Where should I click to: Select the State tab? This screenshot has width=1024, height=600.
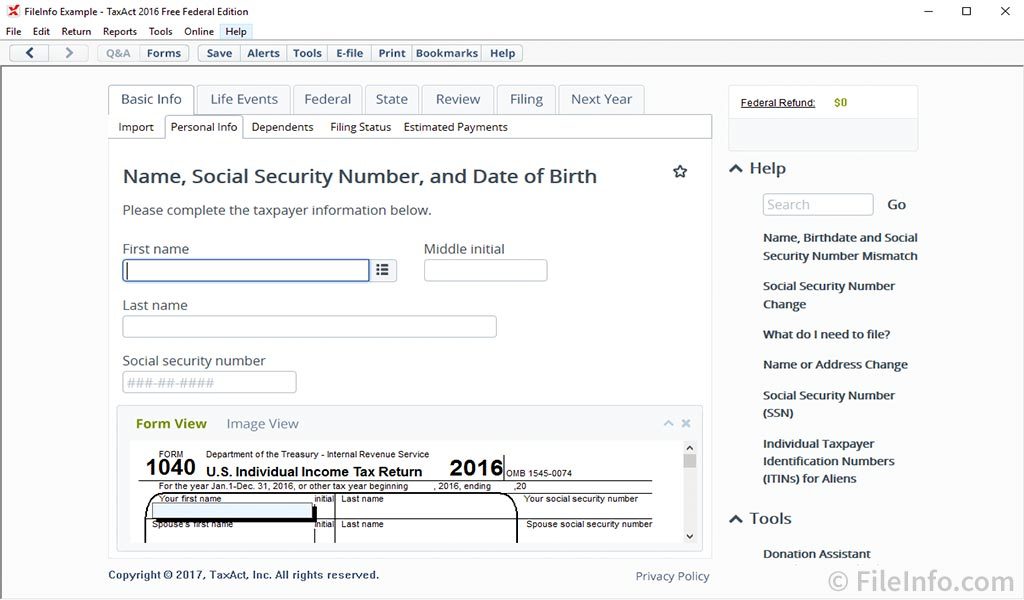[392, 99]
